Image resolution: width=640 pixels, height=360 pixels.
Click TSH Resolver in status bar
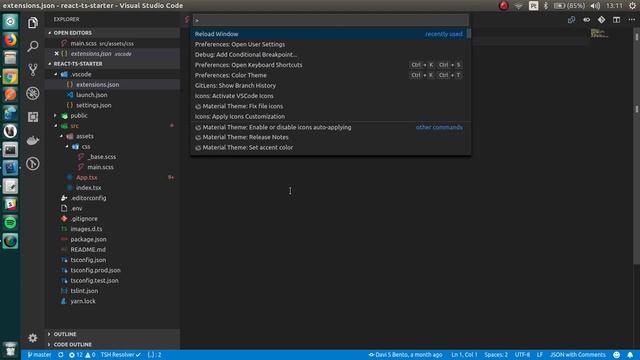121,355
